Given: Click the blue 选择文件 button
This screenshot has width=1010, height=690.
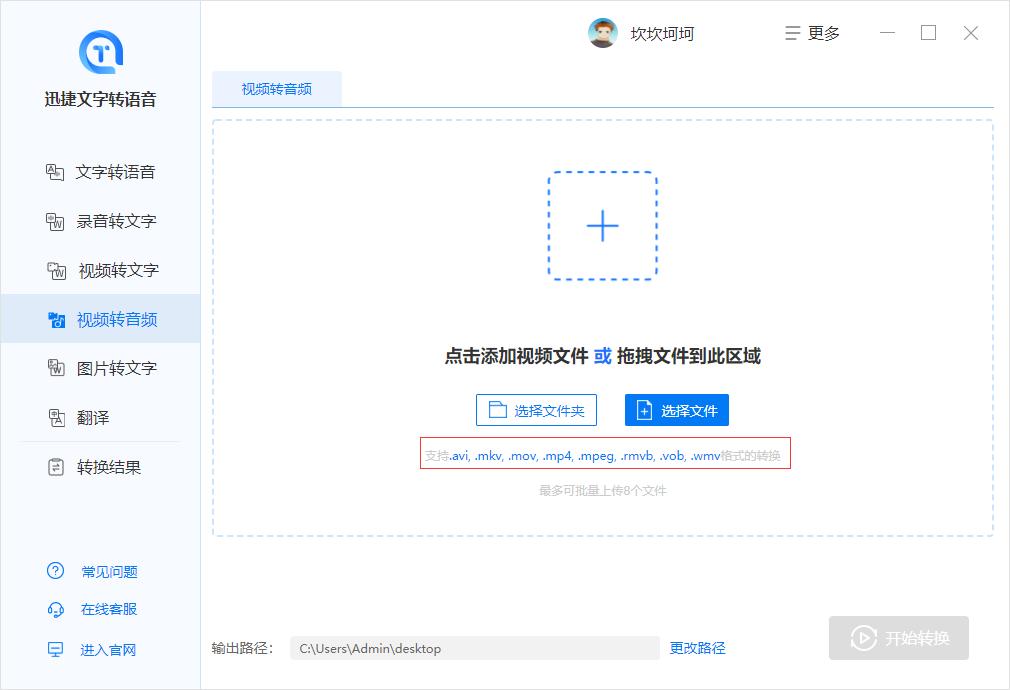Looking at the screenshot, I should 677,410.
